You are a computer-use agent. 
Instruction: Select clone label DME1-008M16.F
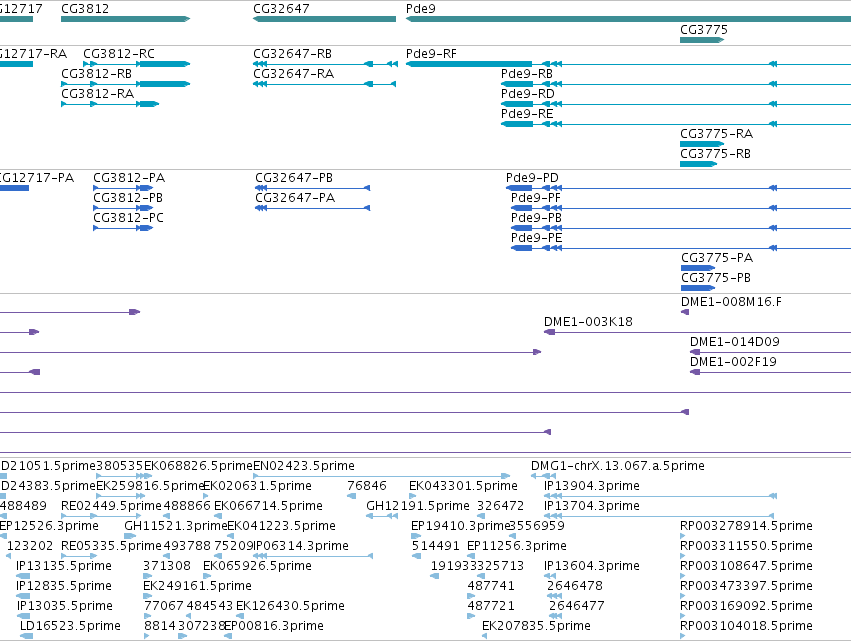[x=732, y=302]
